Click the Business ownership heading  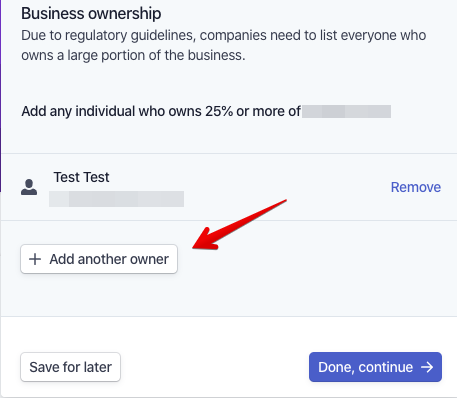pos(91,14)
